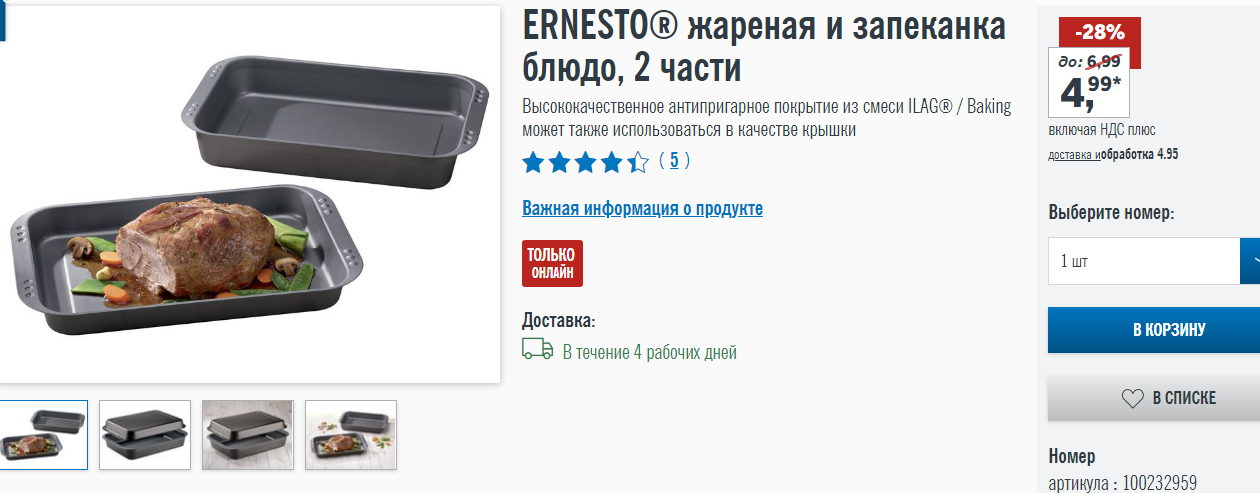Click the red ТОЛЬКО ОНЛАЙН badge
Viewport: 1260px width, 493px height.
(552, 263)
